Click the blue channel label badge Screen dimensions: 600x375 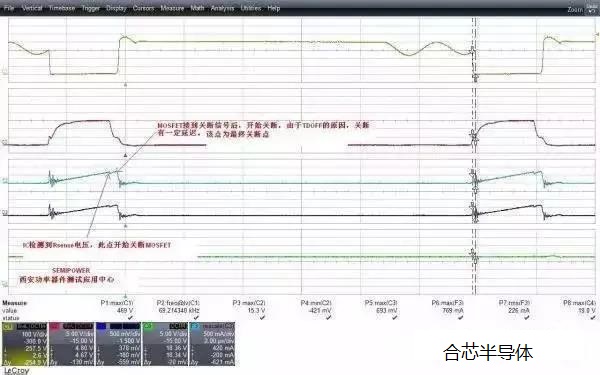(101, 326)
